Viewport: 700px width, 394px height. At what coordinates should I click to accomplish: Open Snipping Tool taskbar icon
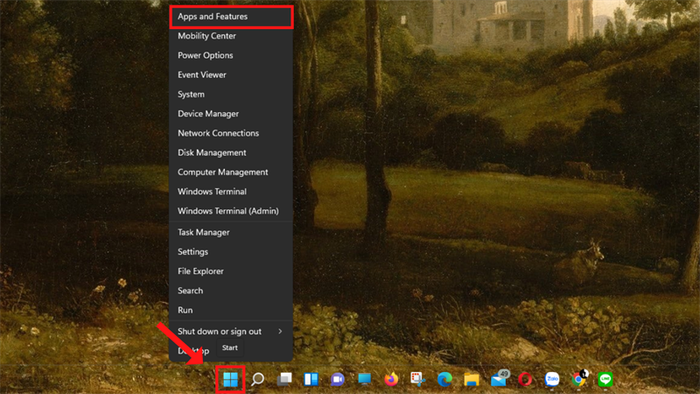pyautogui.click(x=418, y=379)
